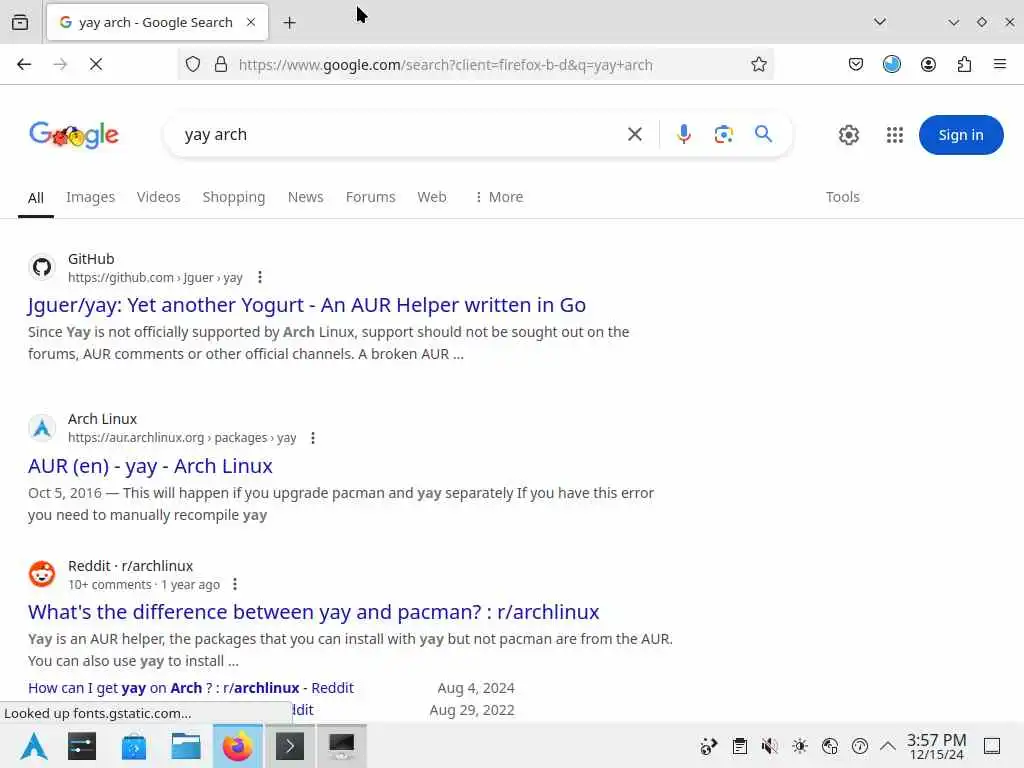
Task: Switch to the Shopping tab
Action: click(234, 197)
